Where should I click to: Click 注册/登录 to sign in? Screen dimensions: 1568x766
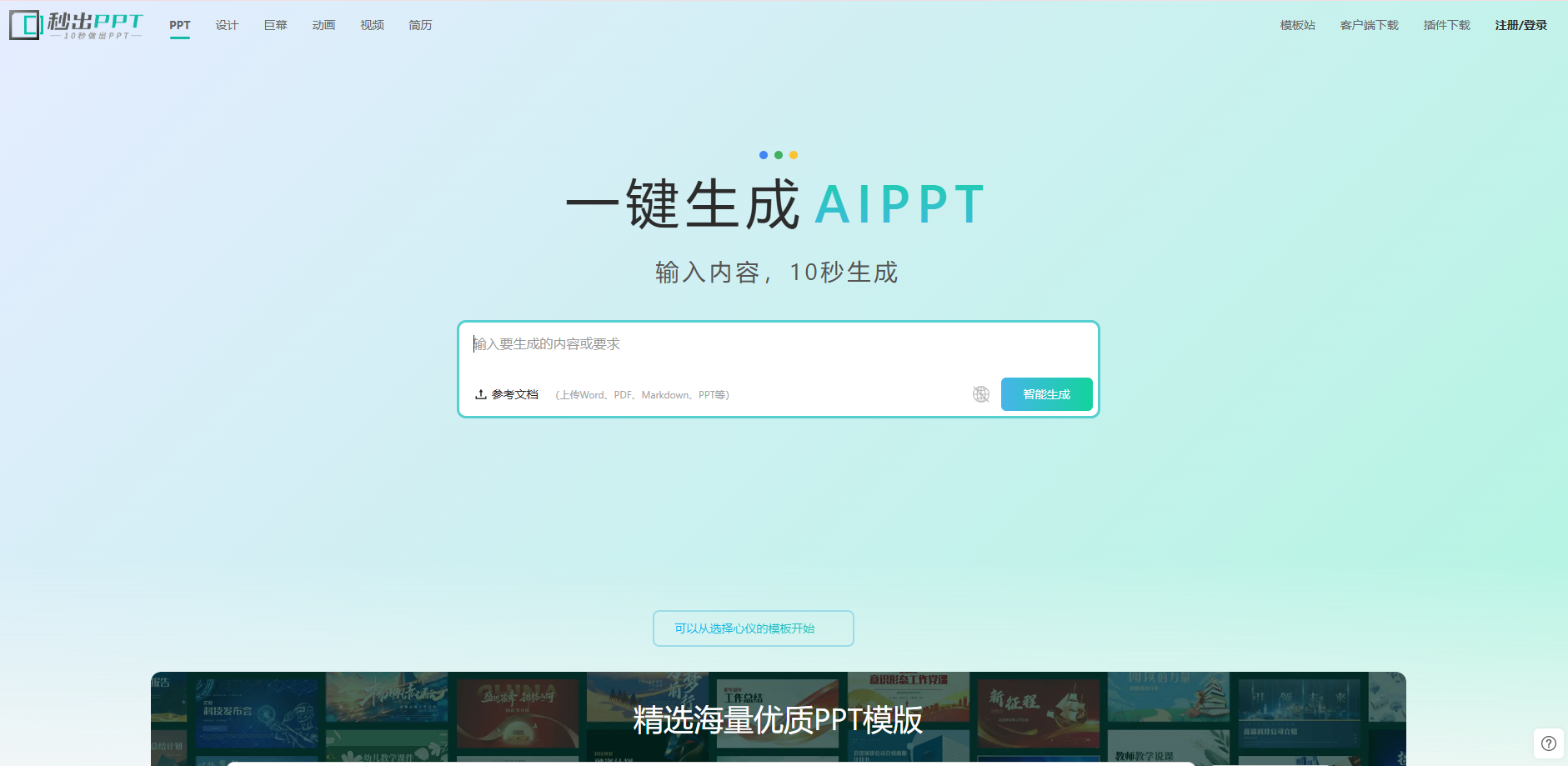coord(1520,25)
